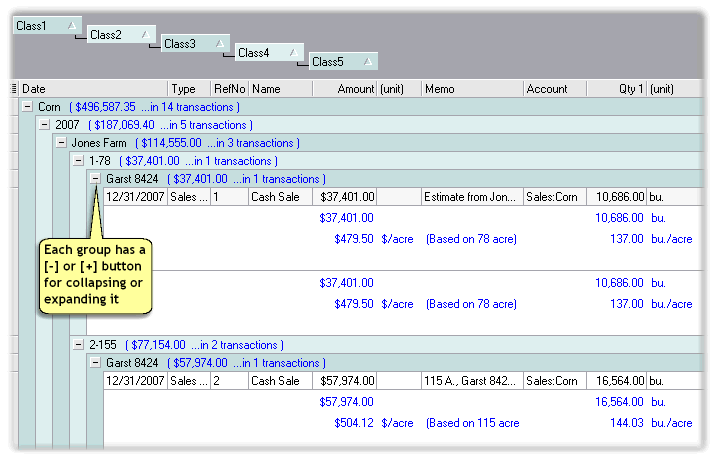Sort by the Type column header
The image size is (716, 462).
(x=189, y=89)
